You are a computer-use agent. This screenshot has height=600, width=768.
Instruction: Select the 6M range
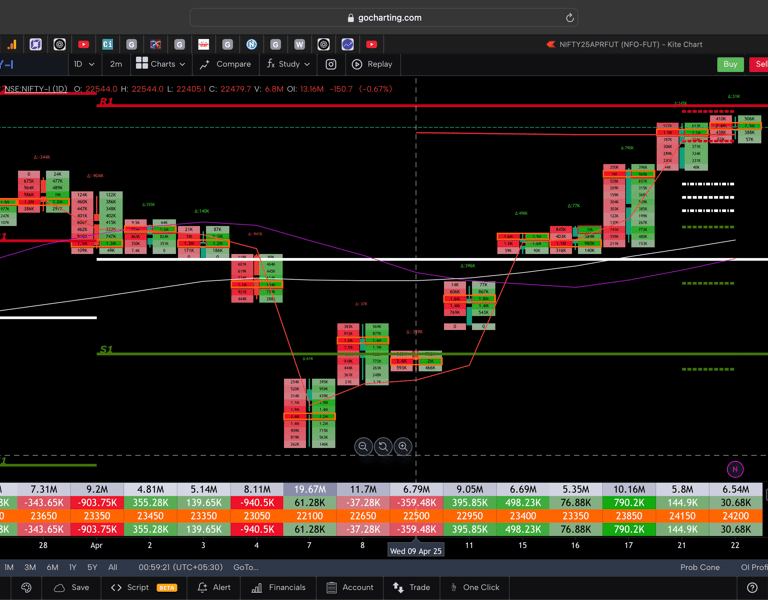[x=52, y=567]
